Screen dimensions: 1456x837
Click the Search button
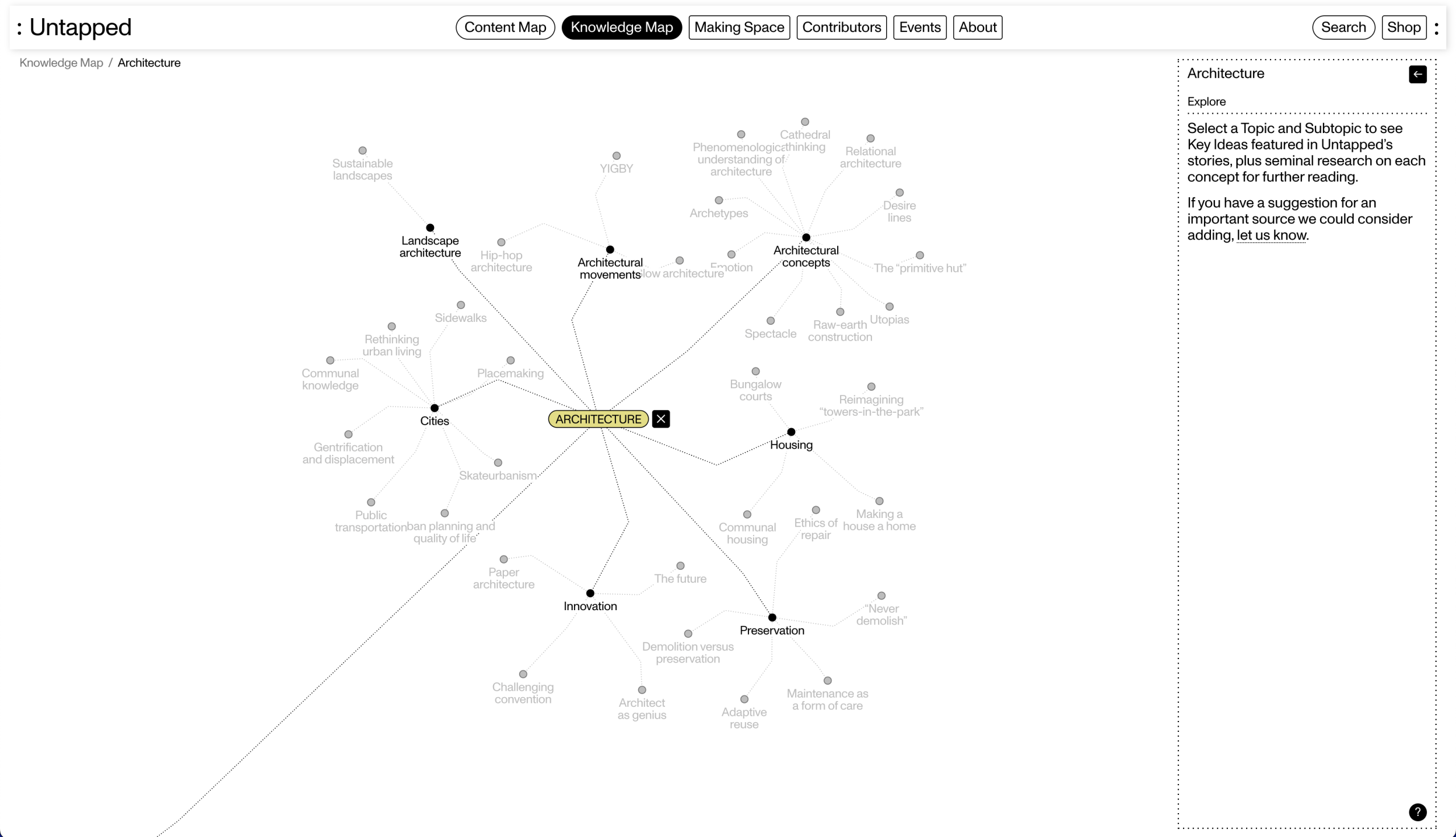(x=1343, y=28)
